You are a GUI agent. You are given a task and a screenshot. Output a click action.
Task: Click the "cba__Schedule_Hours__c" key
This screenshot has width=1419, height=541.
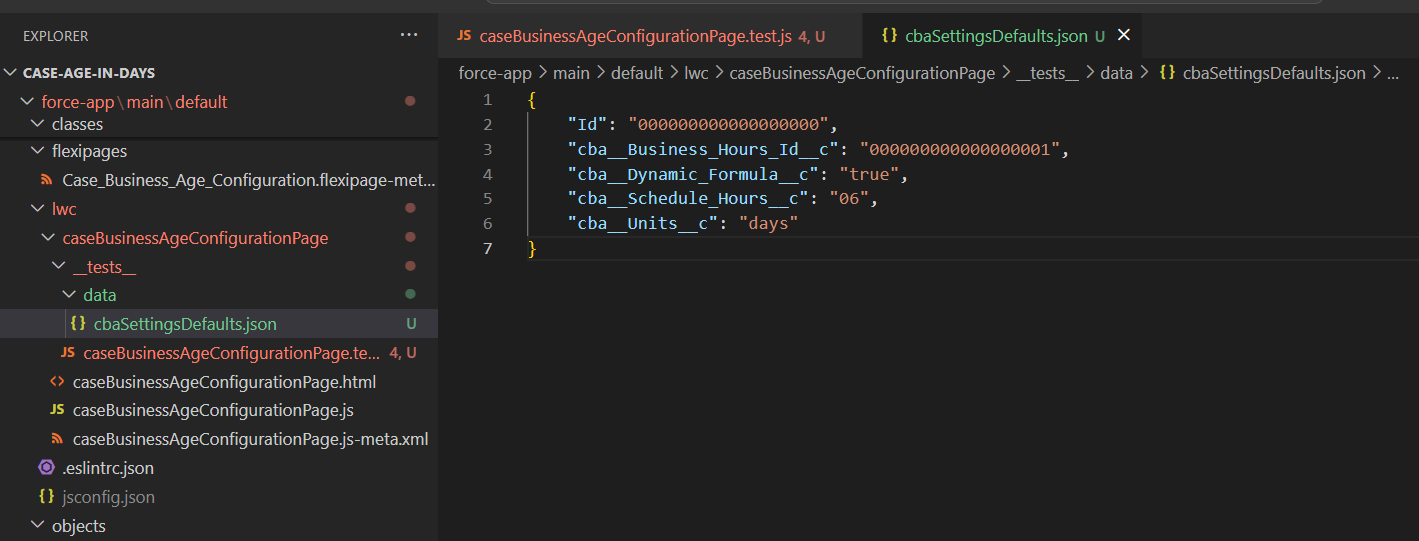687,199
